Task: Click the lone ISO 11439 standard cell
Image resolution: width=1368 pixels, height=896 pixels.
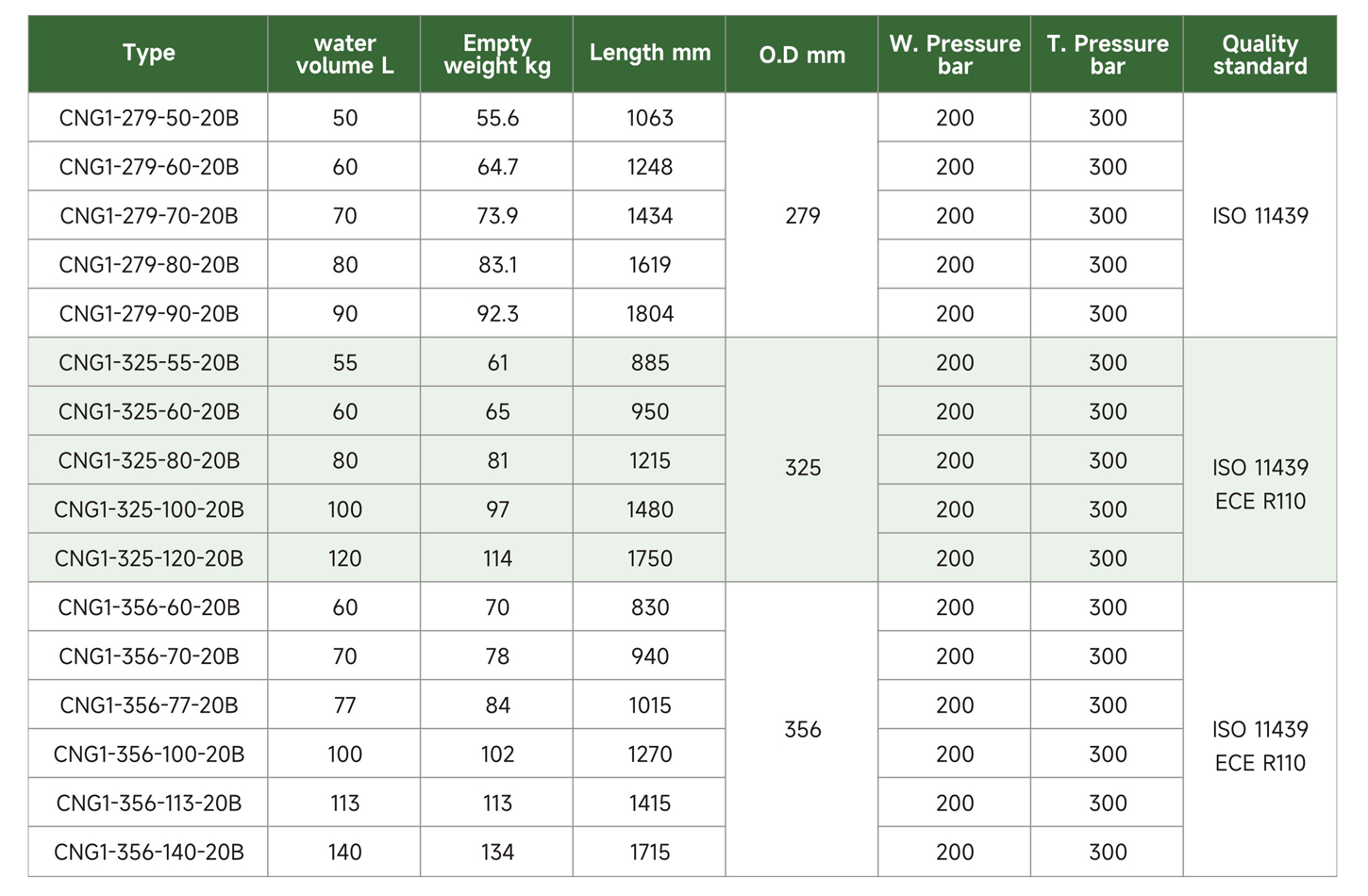Action: click(x=1260, y=215)
